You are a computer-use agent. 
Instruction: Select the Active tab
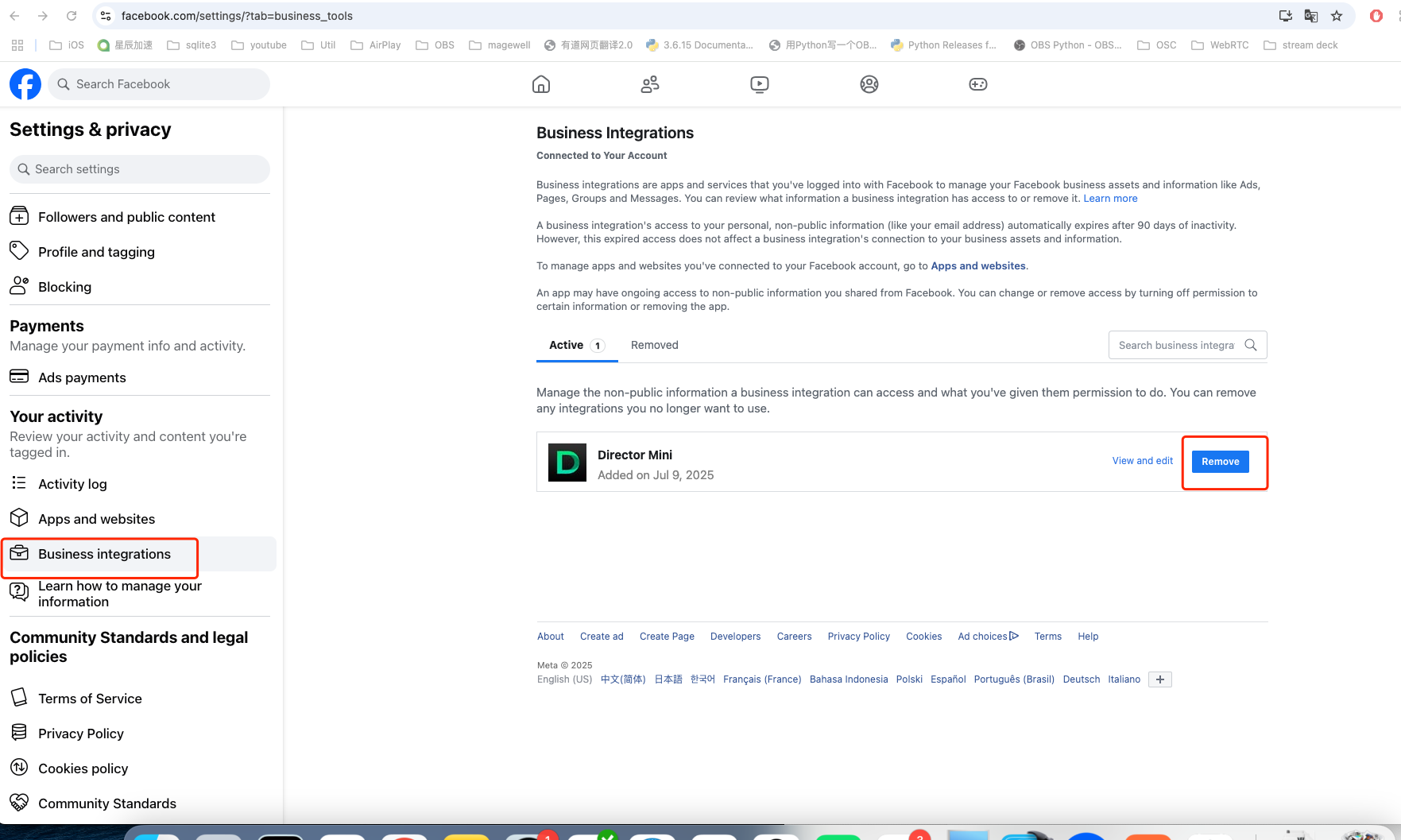click(567, 345)
